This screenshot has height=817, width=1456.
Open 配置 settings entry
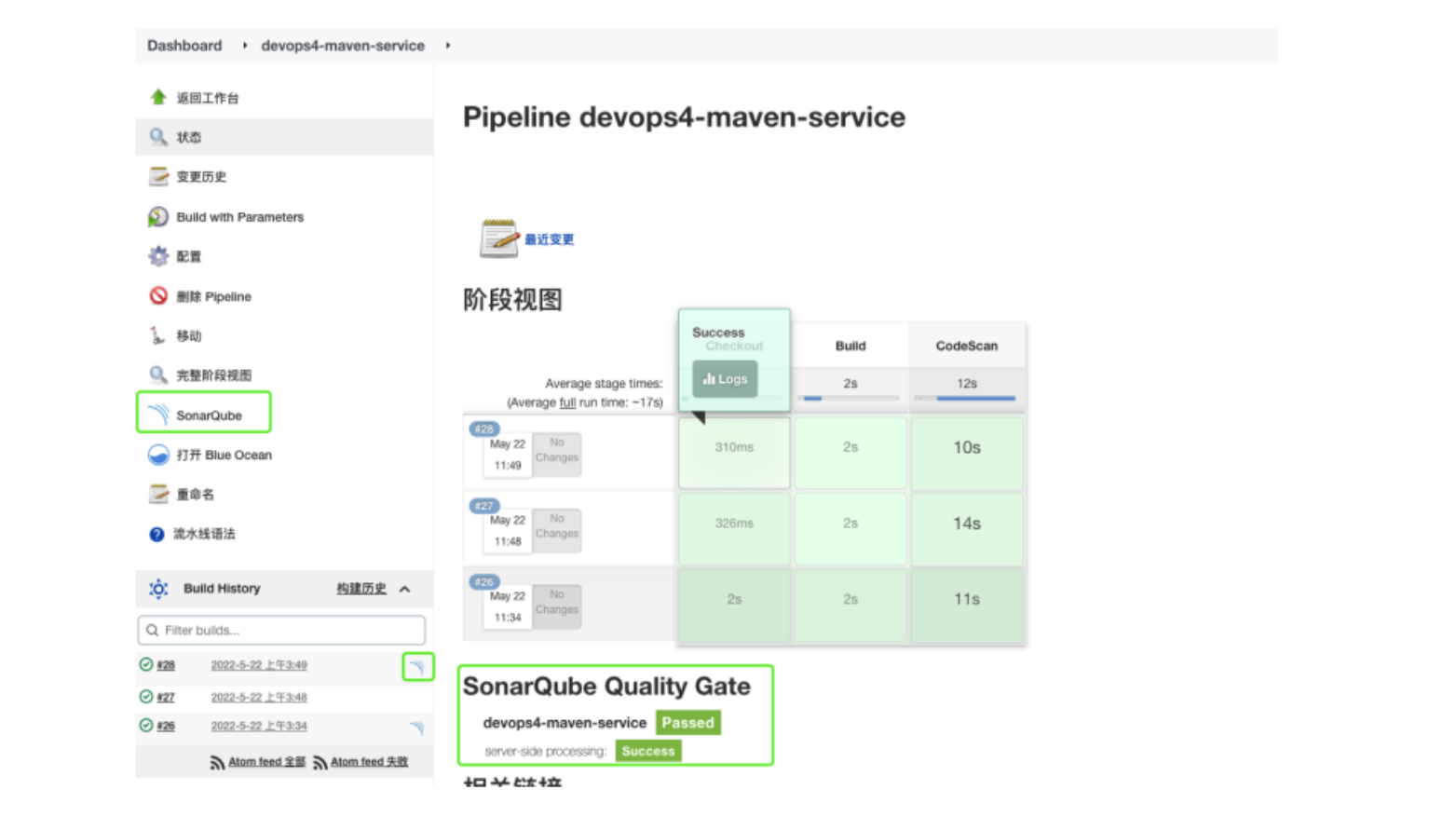tap(189, 256)
